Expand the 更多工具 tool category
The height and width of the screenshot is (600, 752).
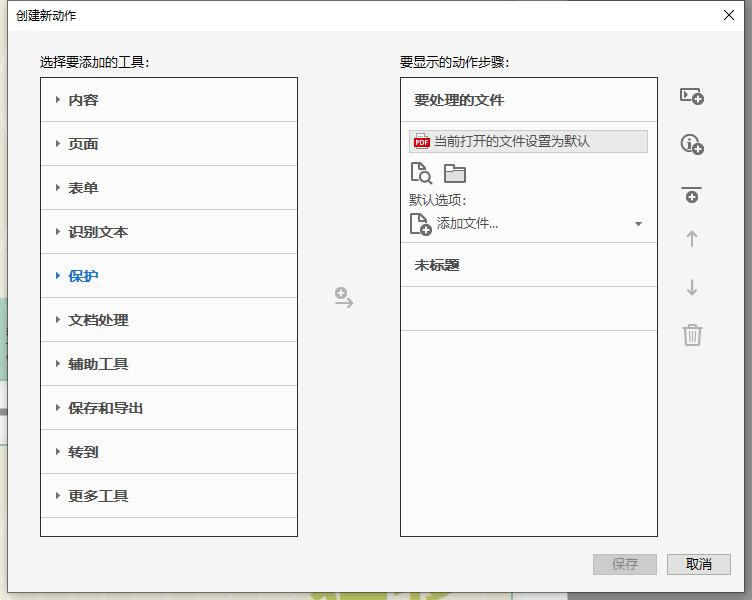click(169, 496)
